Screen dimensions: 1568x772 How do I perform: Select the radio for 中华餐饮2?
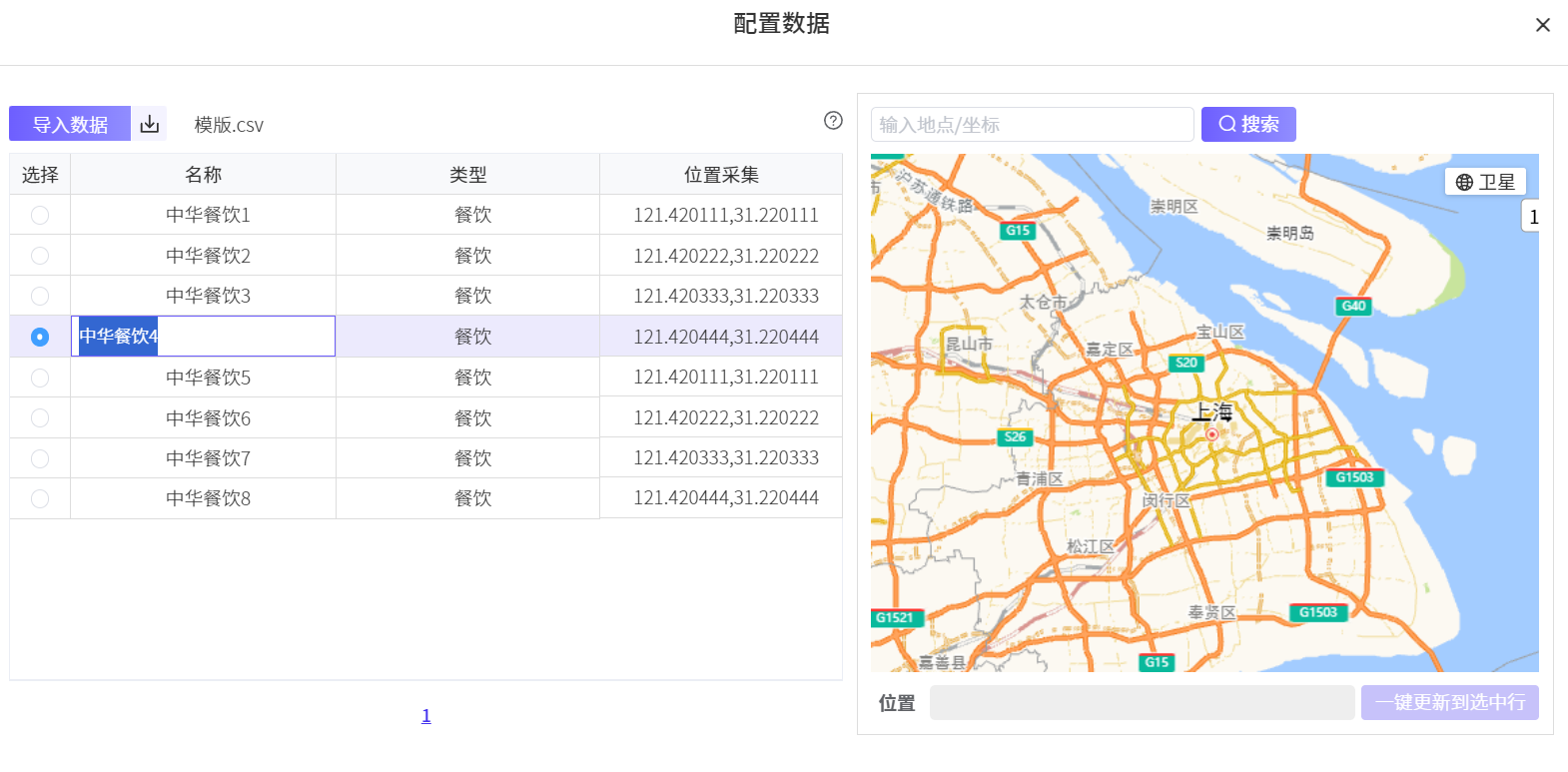click(40, 256)
